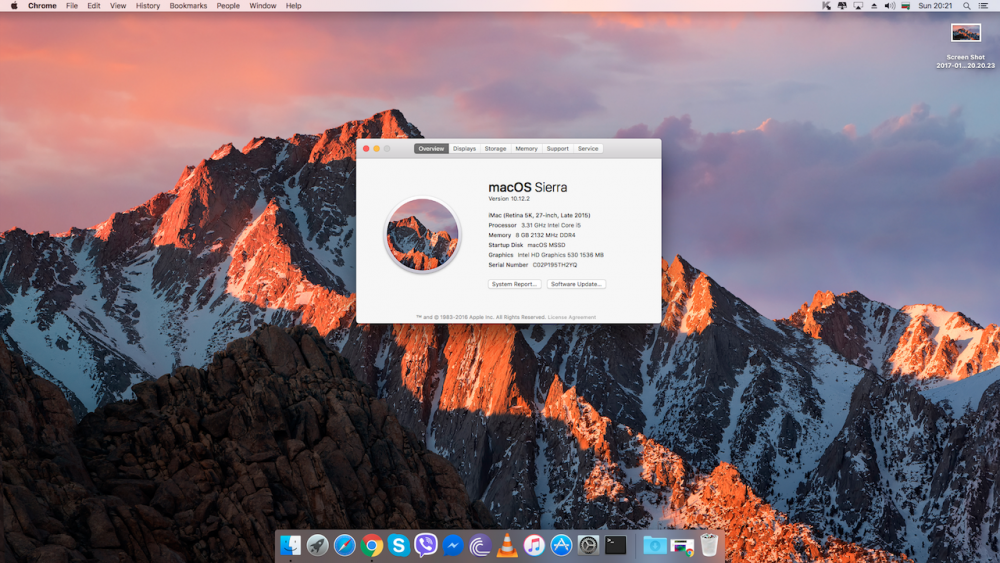
Task: Open the volume control in menu bar
Action: pos(890,6)
